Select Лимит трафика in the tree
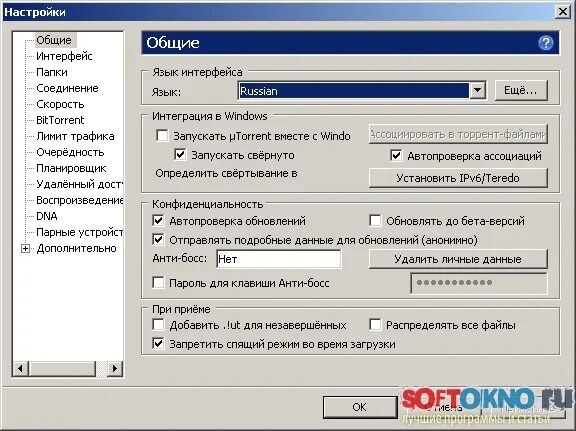Image resolution: width=576 pixels, height=431 pixels. [x=75, y=136]
